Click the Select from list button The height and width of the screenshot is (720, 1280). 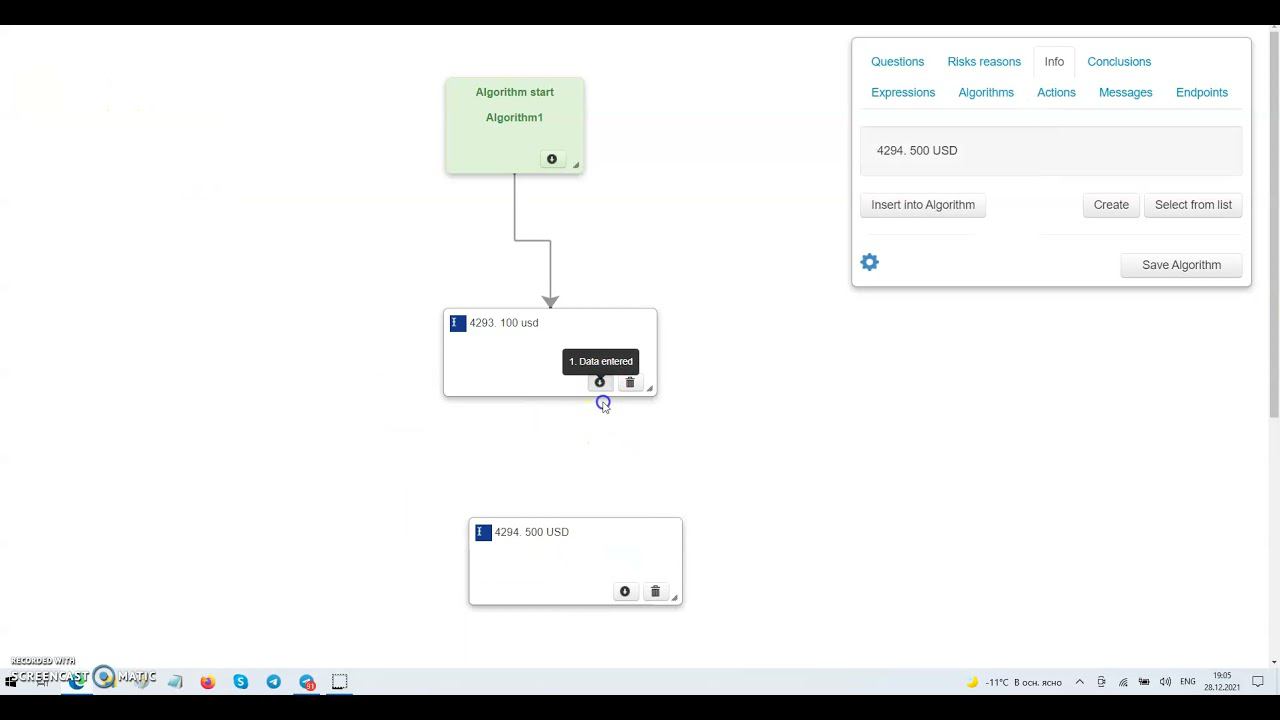point(1193,205)
